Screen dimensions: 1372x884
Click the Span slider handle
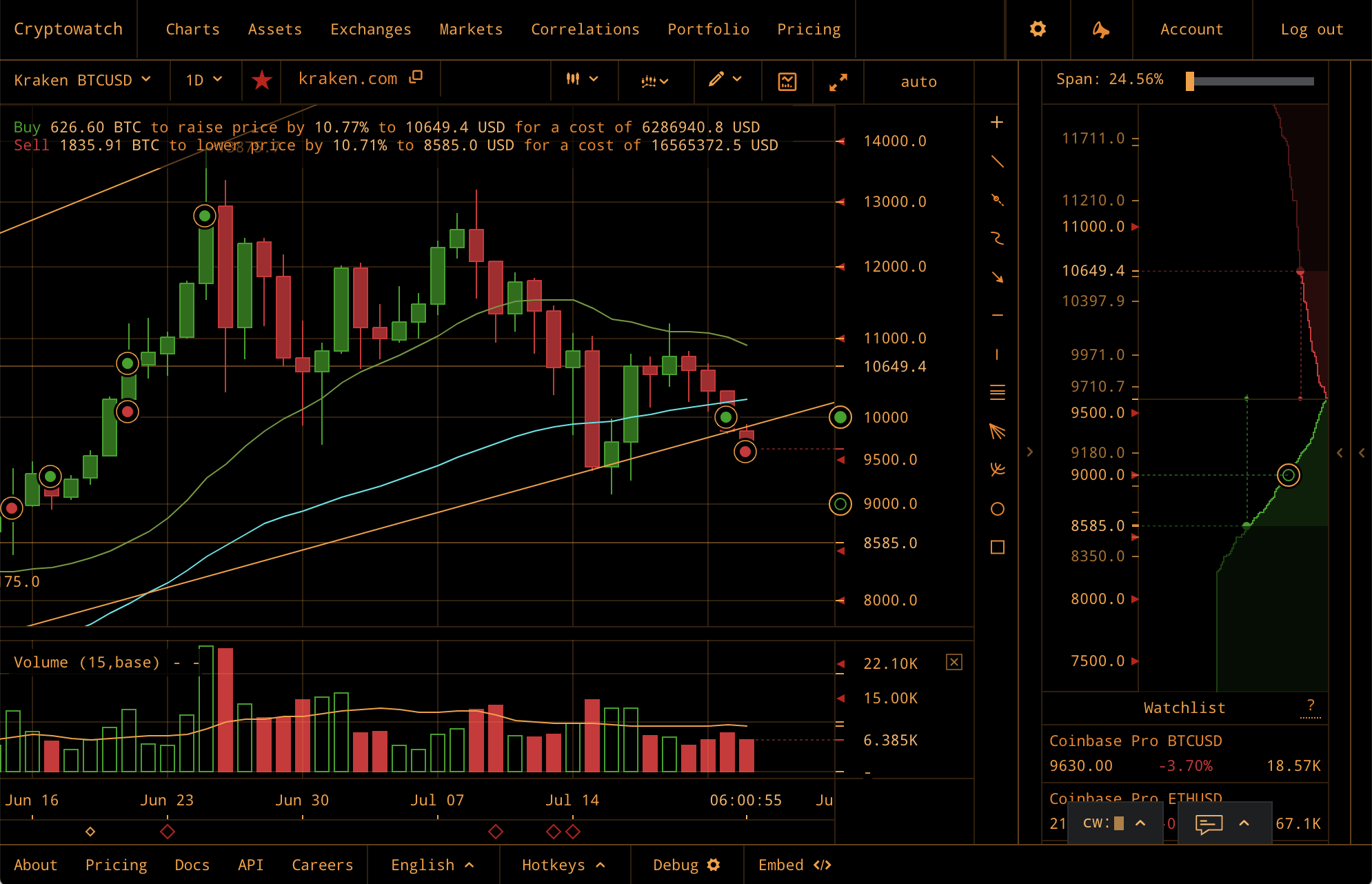coord(1189,81)
